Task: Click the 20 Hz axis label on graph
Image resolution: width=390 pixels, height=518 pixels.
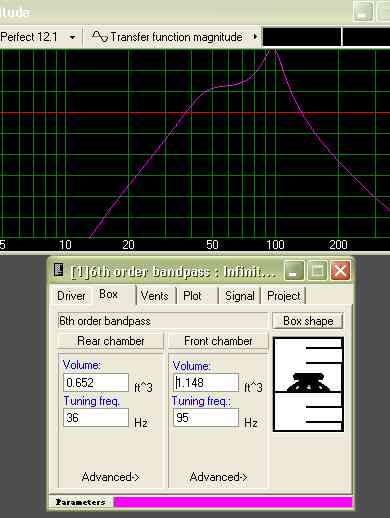Action: (128, 245)
